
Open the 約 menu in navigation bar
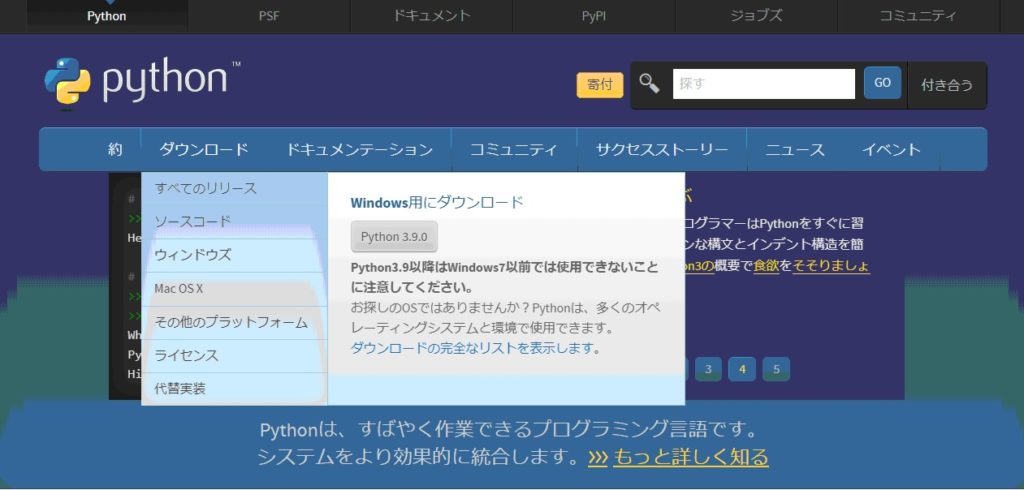[x=115, y=150]
